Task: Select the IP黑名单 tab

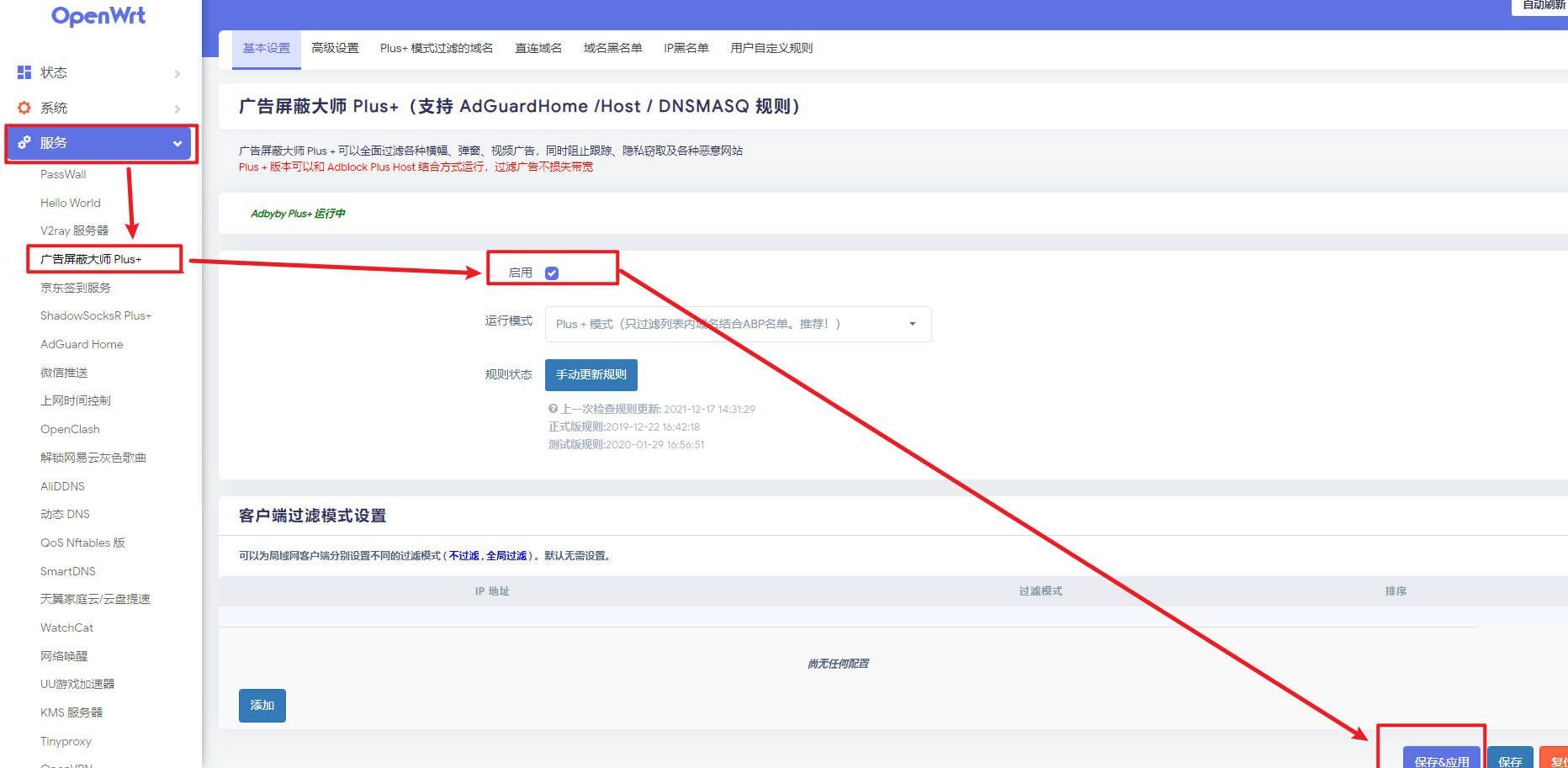Action: coord(686,48)
